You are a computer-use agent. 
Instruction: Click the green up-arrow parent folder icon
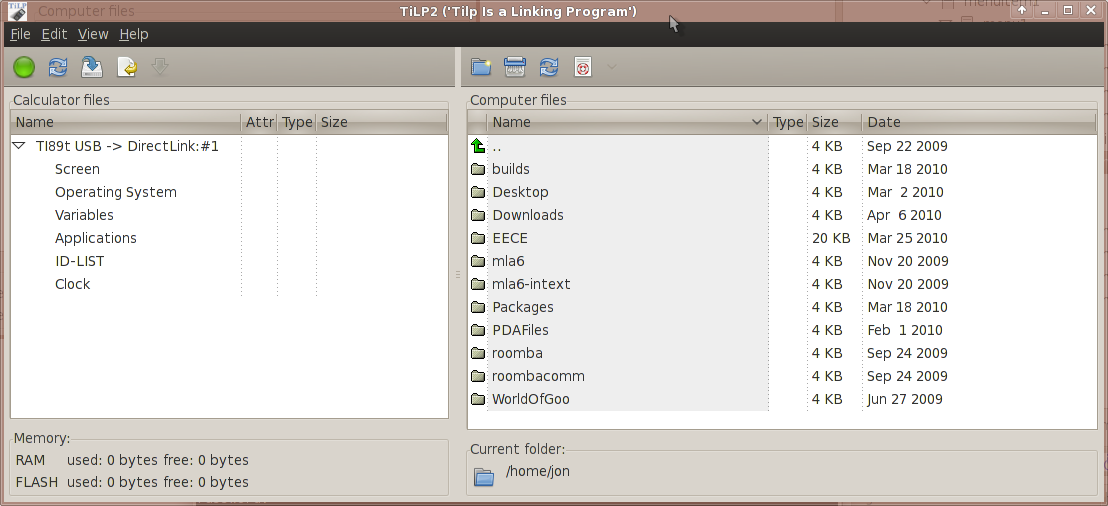(478, 146)
